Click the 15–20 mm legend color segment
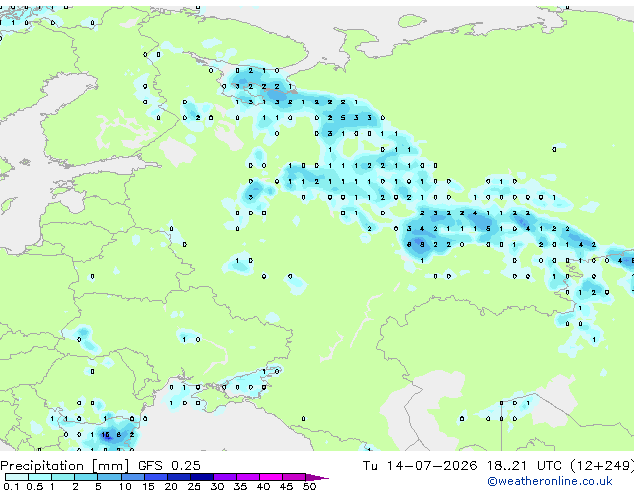The width and height of the screenshot is (634, 490). [x=155, y=477]
